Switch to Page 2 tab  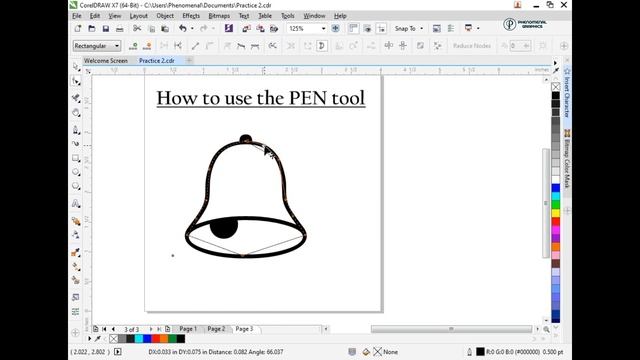[216, 329]
